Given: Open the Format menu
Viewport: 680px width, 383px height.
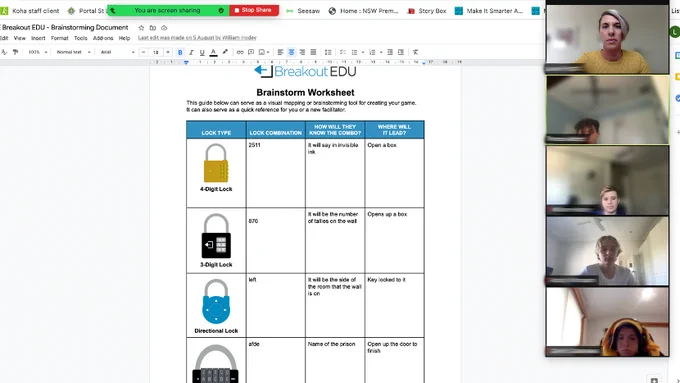Looking at the screenshot, I should pyautogui.click(x=59, y=38).
